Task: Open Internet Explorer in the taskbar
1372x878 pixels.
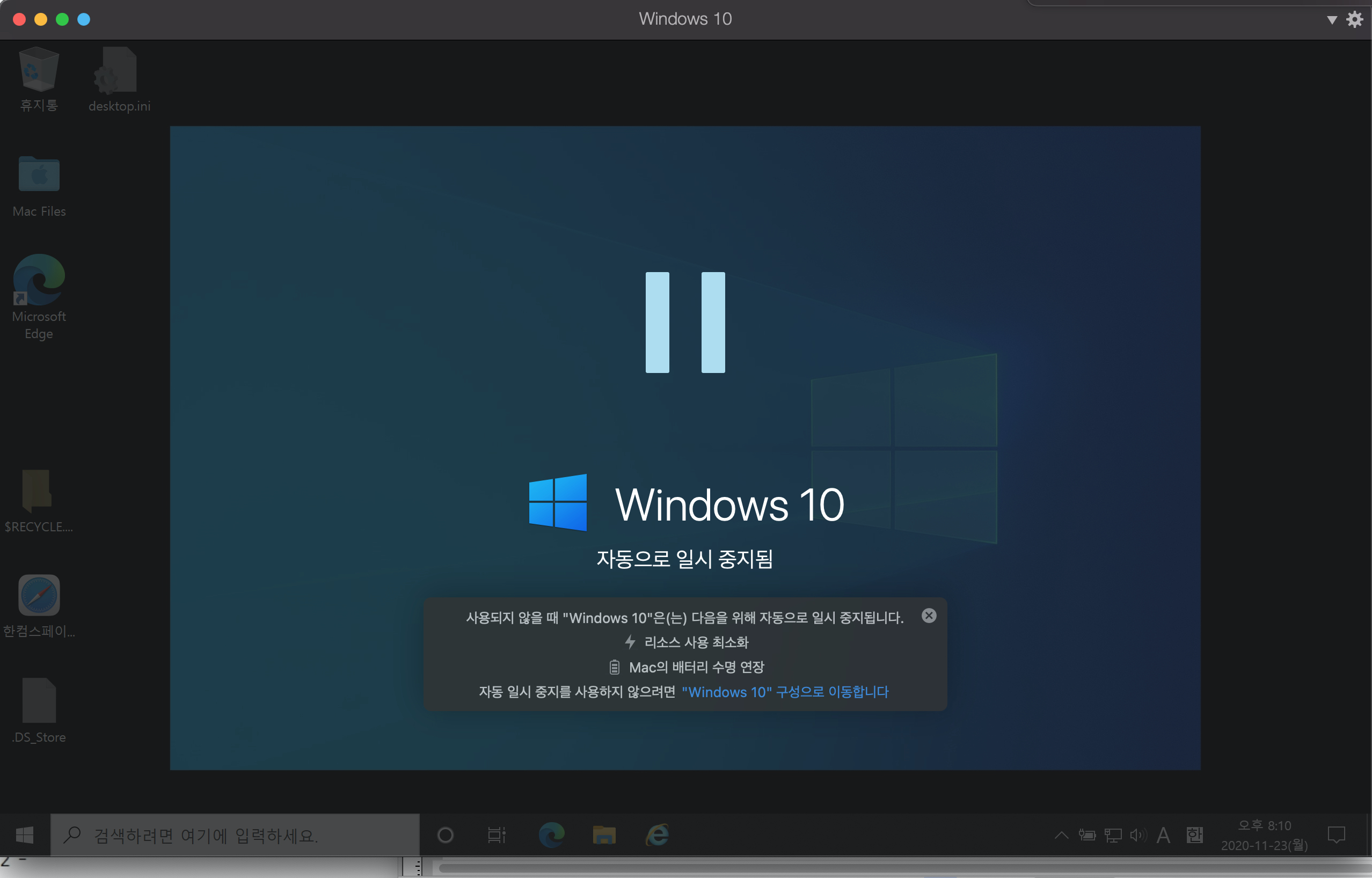Action: [657, 835]
